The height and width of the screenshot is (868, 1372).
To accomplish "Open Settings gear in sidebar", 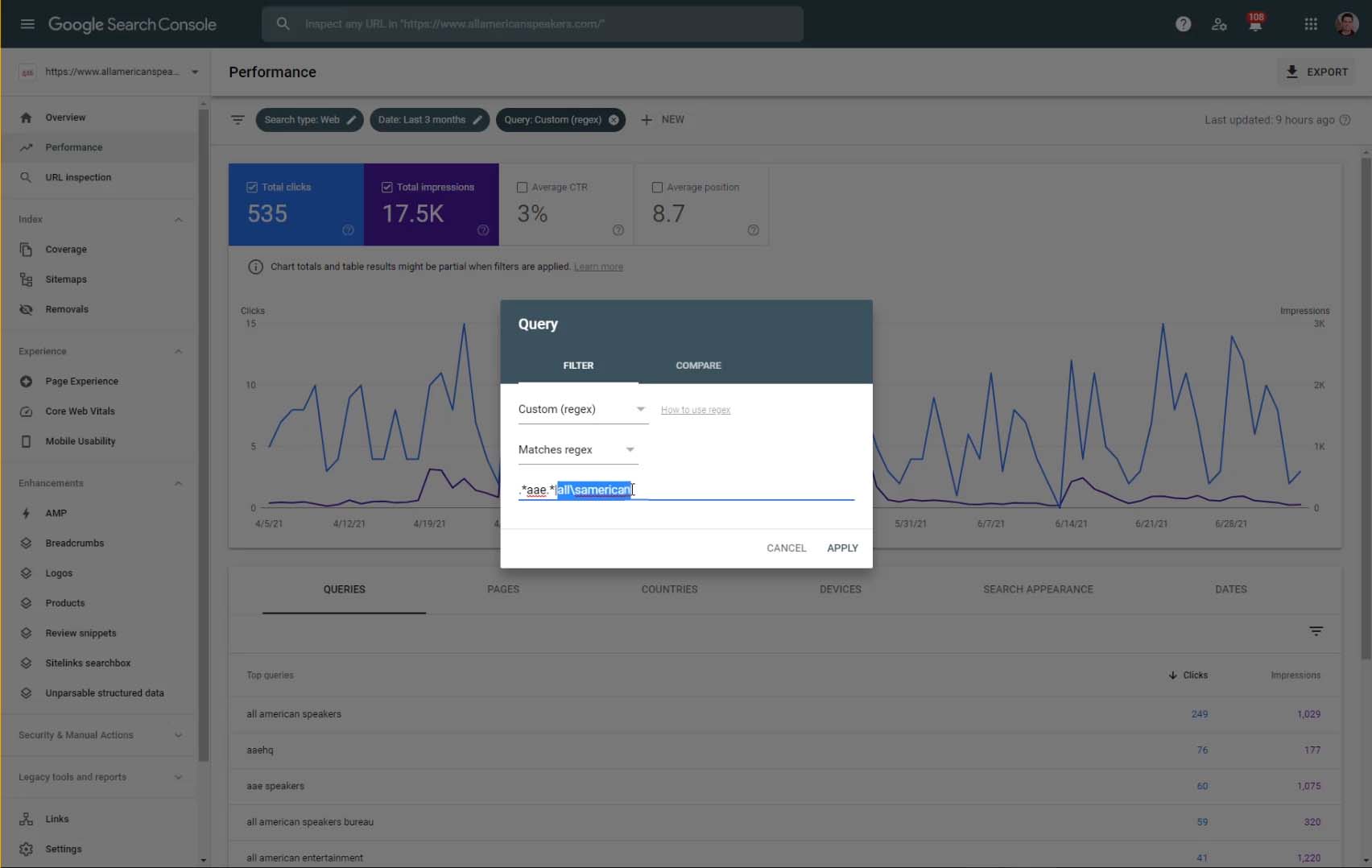I will (x=26, y=849).
